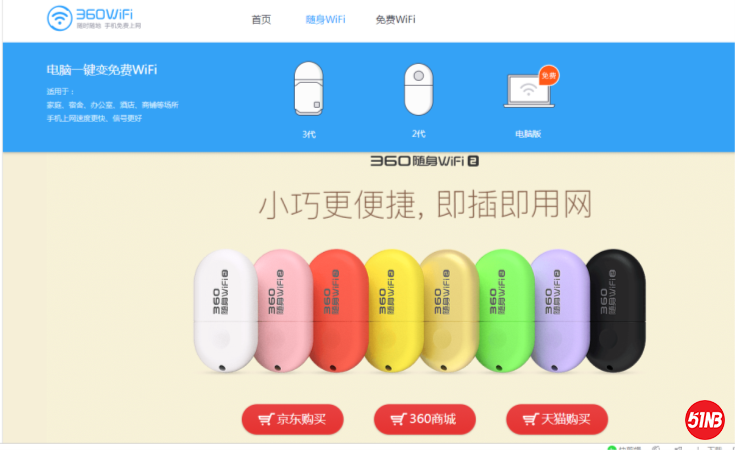Screen dimensions: 735x450
Task: Click the 天猫购买 button
Action: pyautogui.click(x=557, y=419)
